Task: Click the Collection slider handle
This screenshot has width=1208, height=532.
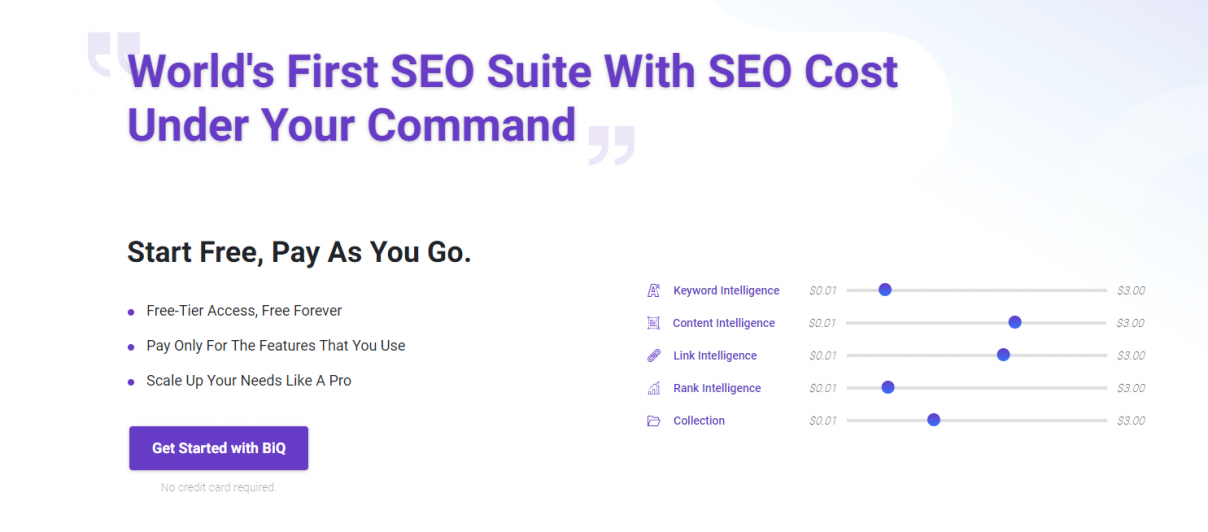Action: tap(934, 420)
